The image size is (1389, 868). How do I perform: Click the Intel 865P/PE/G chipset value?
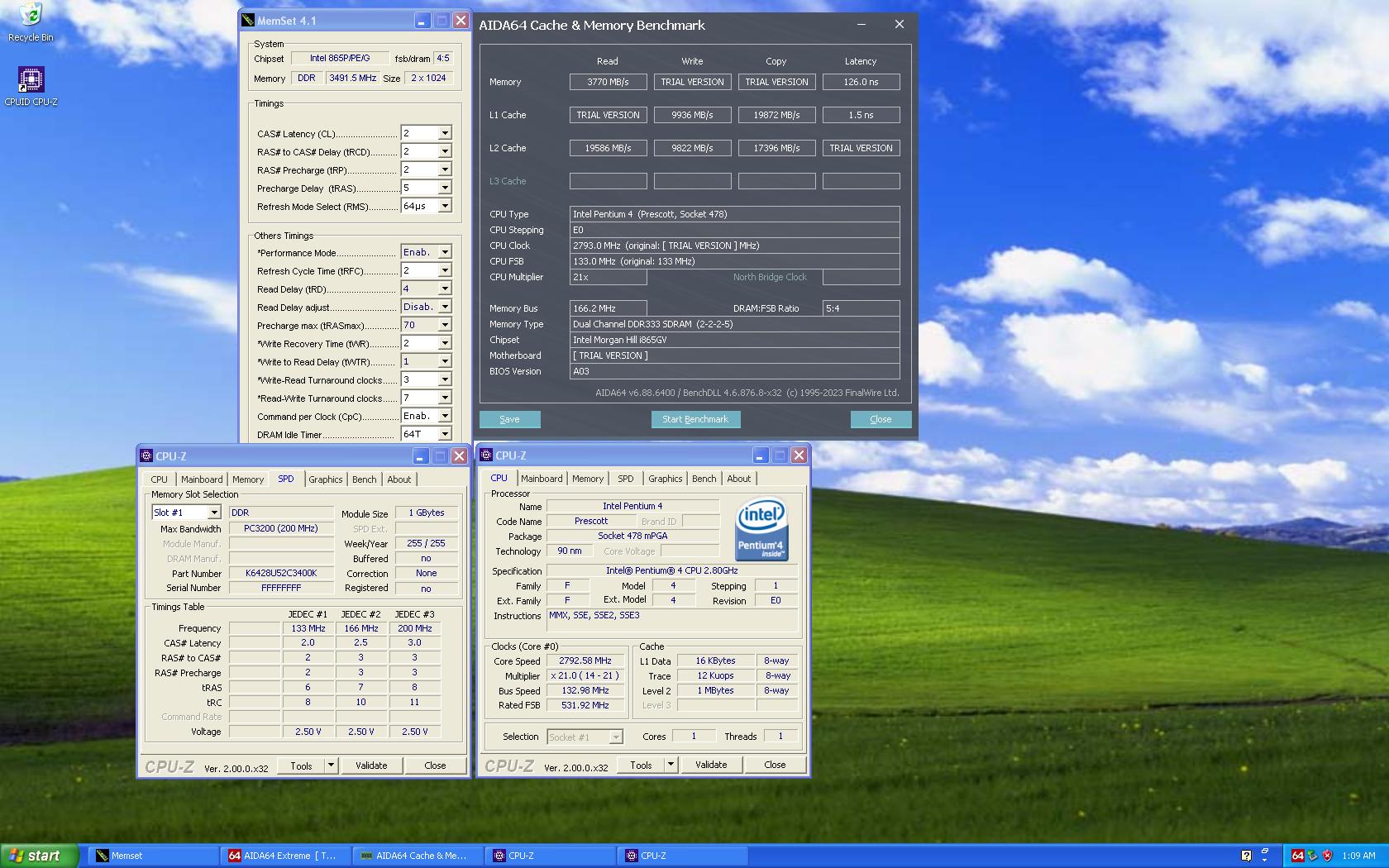click(340, 58)
